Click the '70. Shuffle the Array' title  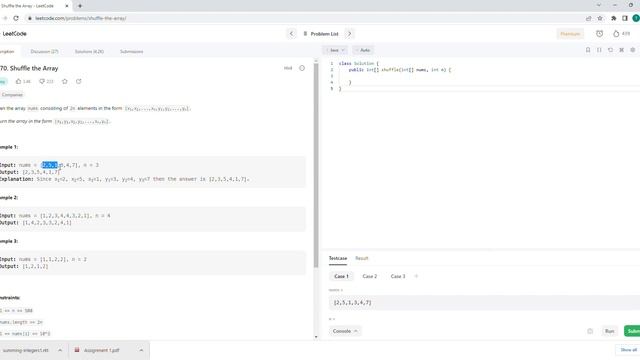click(x=29, y=68)
